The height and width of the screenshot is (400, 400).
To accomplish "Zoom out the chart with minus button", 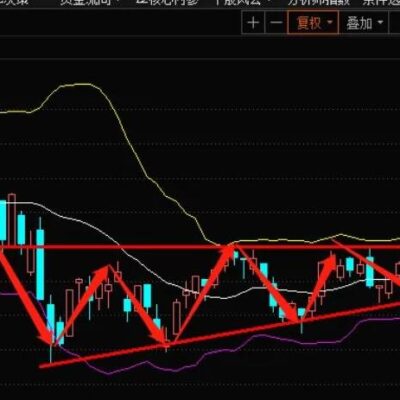I will 276,23.
